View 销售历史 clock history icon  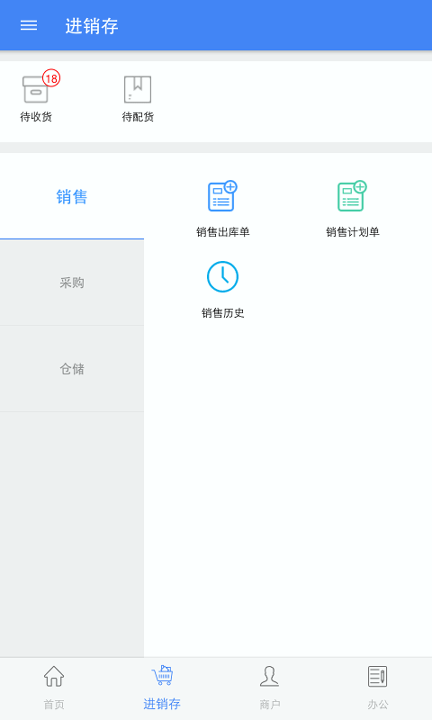click(x=223, y=277)
